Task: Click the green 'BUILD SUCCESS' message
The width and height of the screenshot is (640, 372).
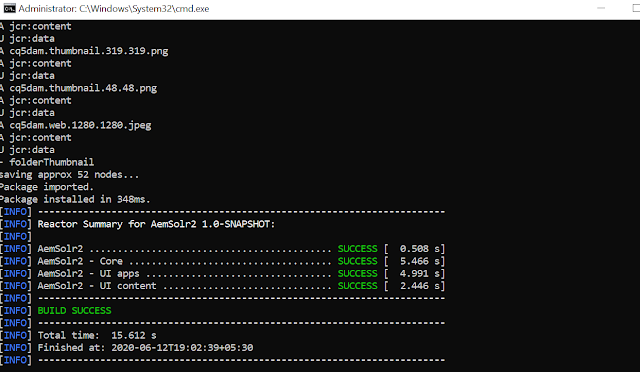Action: (74, 311)
